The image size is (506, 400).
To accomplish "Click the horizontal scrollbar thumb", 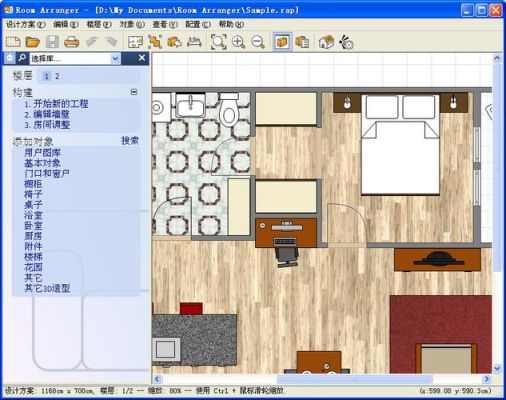I will coord(355,379).
